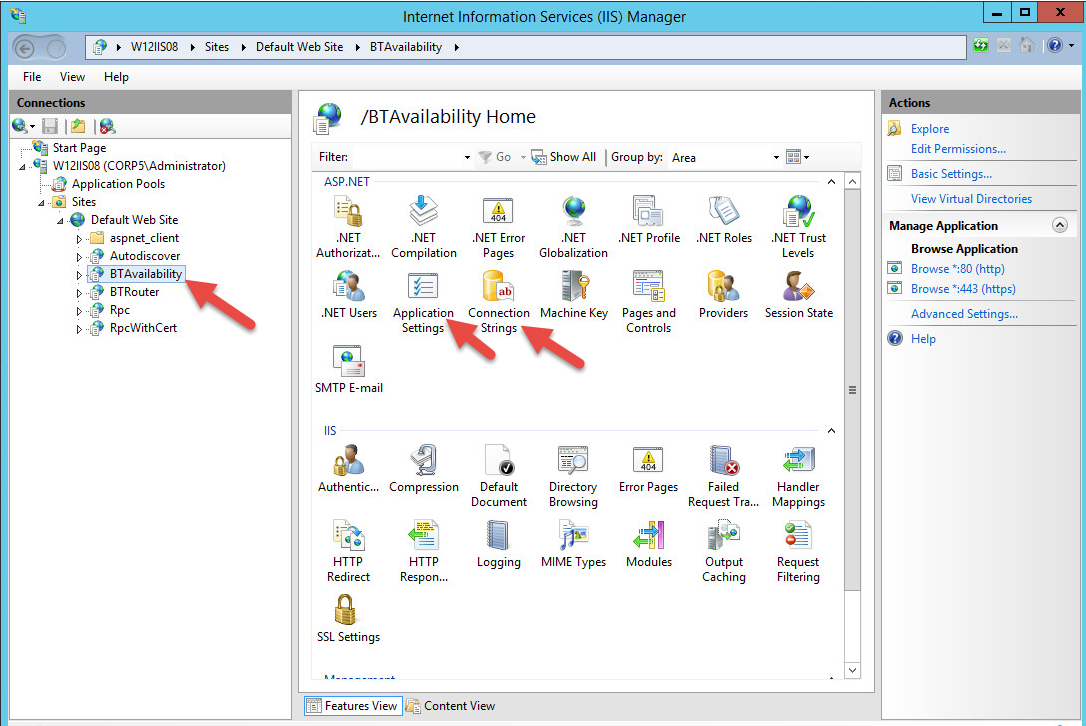The width and height of the screenshot is (1086, 726).
Task: Click the Save icon in Connections toolbar
Action: tap(50, 126)
